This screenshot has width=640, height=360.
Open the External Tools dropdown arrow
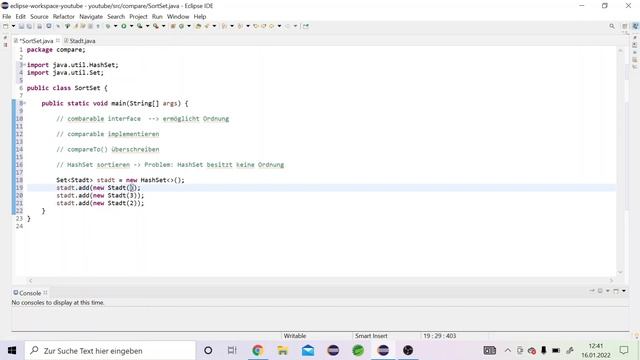(163, 26)
